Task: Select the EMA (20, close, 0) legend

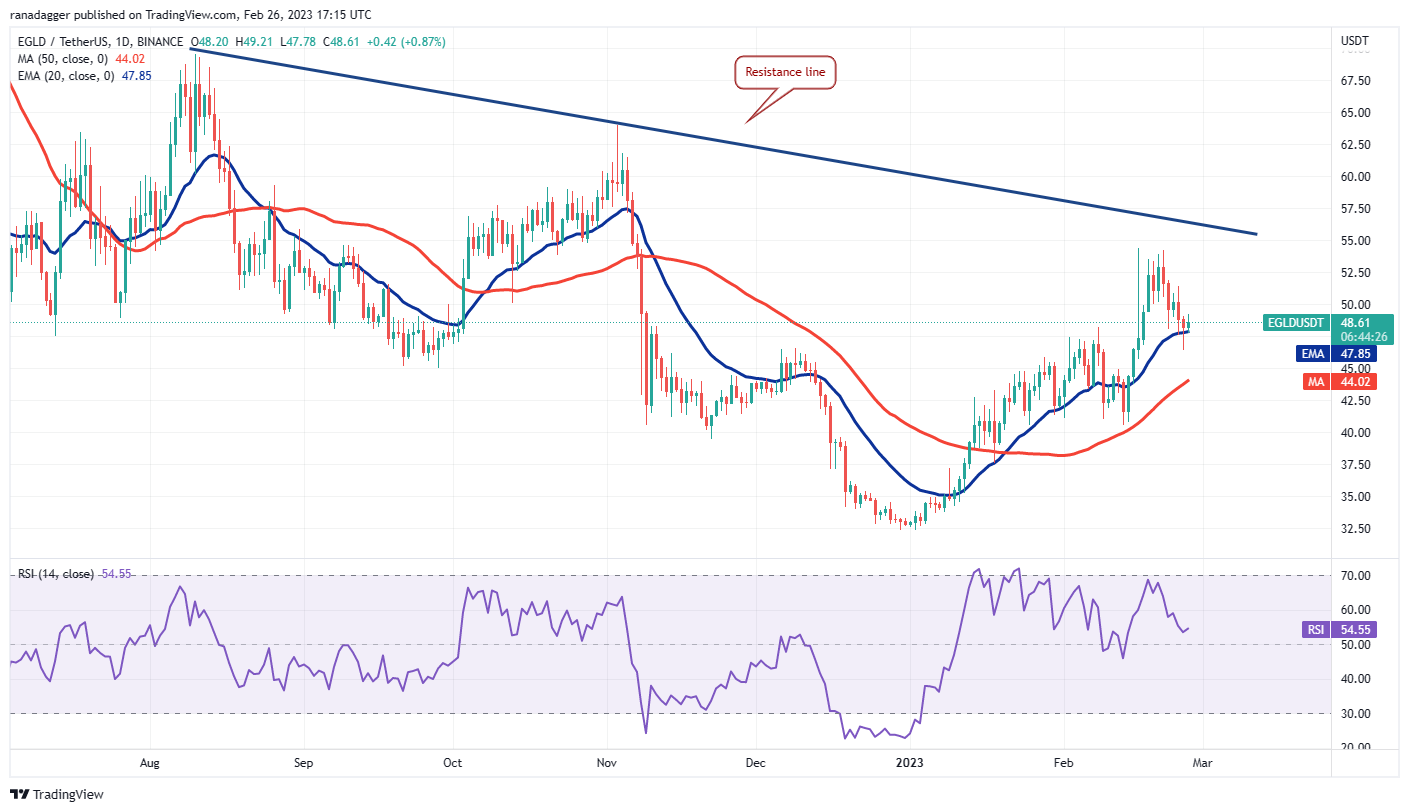Action: tap(66, 76)
